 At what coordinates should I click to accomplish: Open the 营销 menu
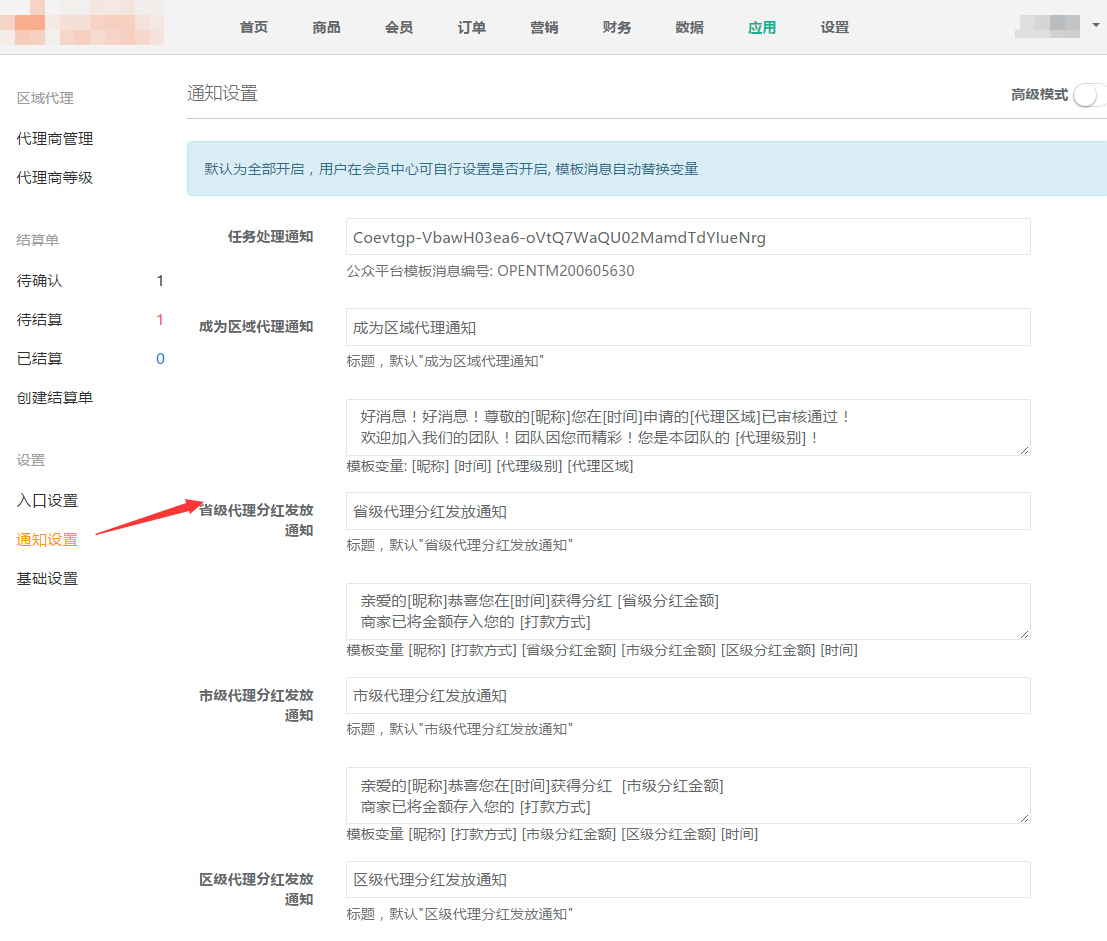544,27
